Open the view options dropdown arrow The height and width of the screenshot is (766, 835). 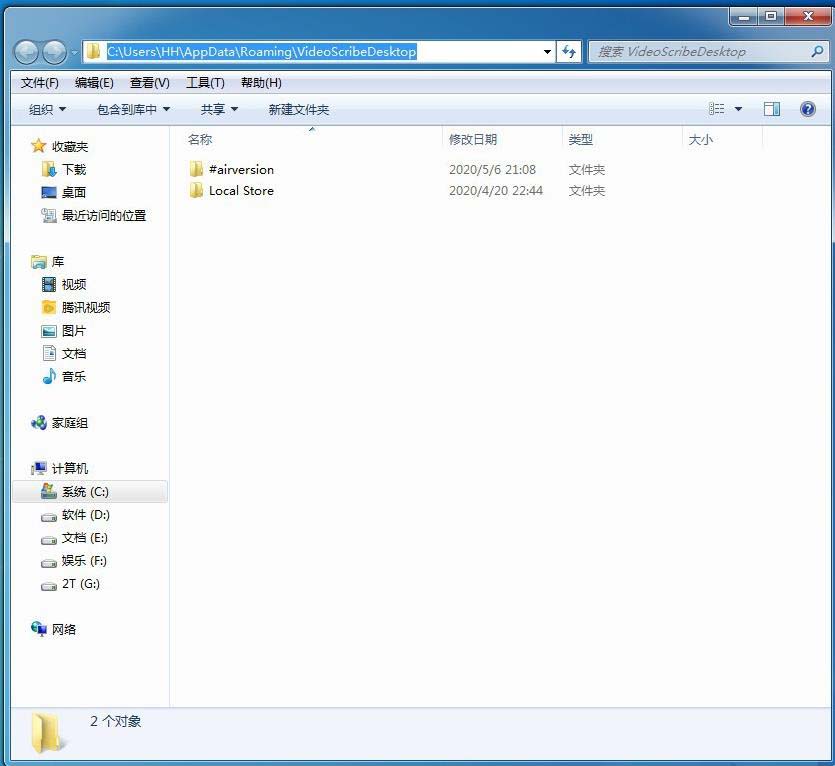coord(738,109)
